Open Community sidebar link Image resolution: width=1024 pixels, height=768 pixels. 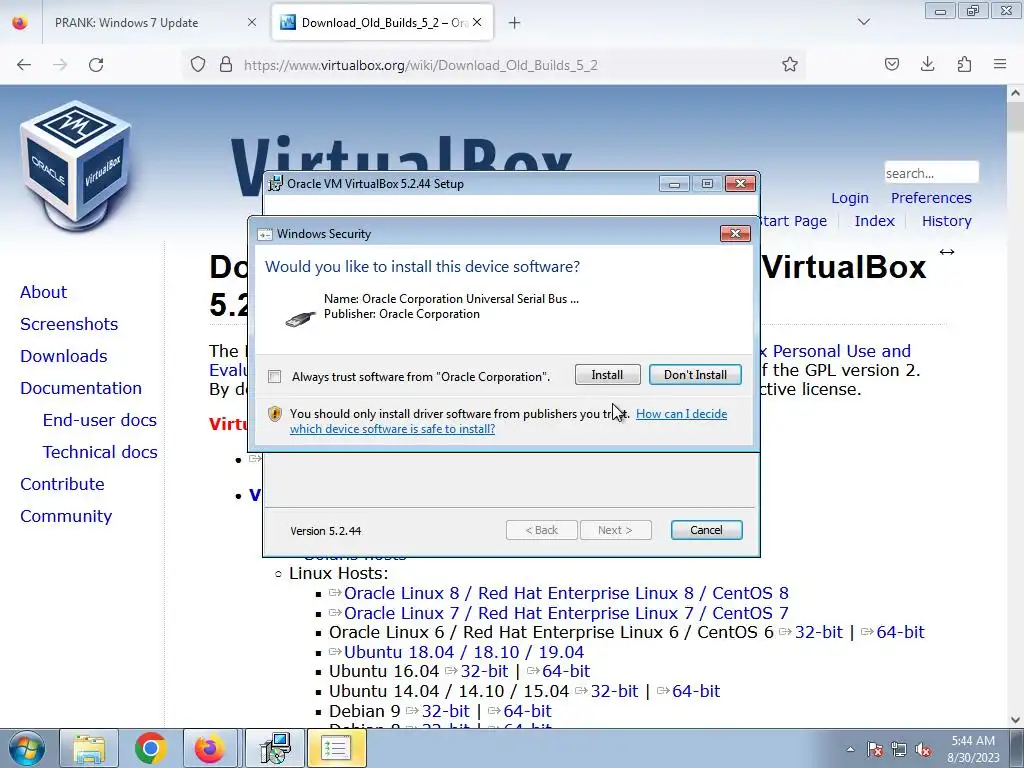click(66, 516)
